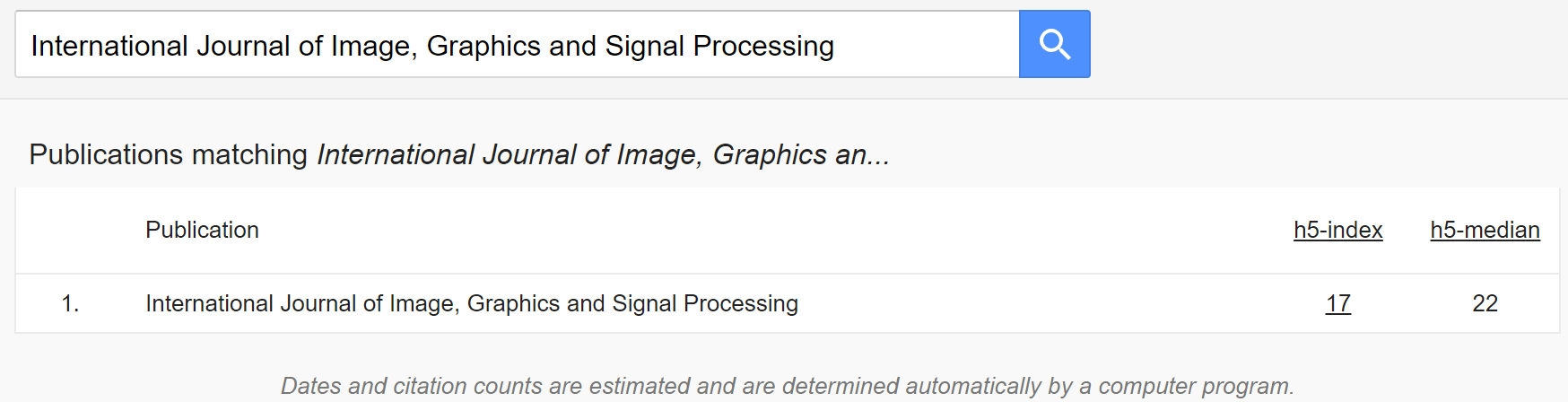View h5-median definition via header link
Viewport: 1568px width, 402px height.
coord(1485,230)
